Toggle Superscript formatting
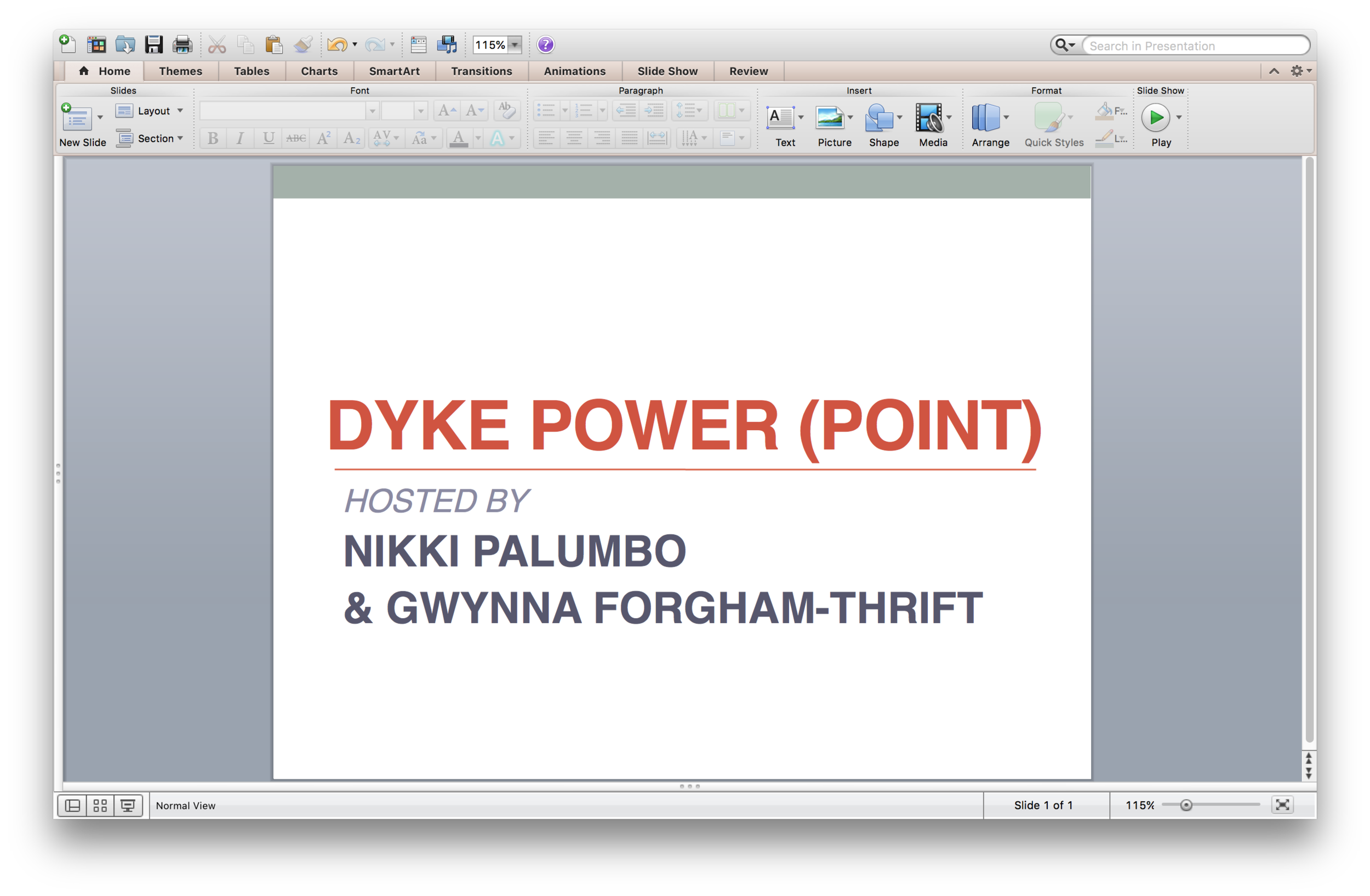Screen dimensions: 1370x896 click(323, 138)
